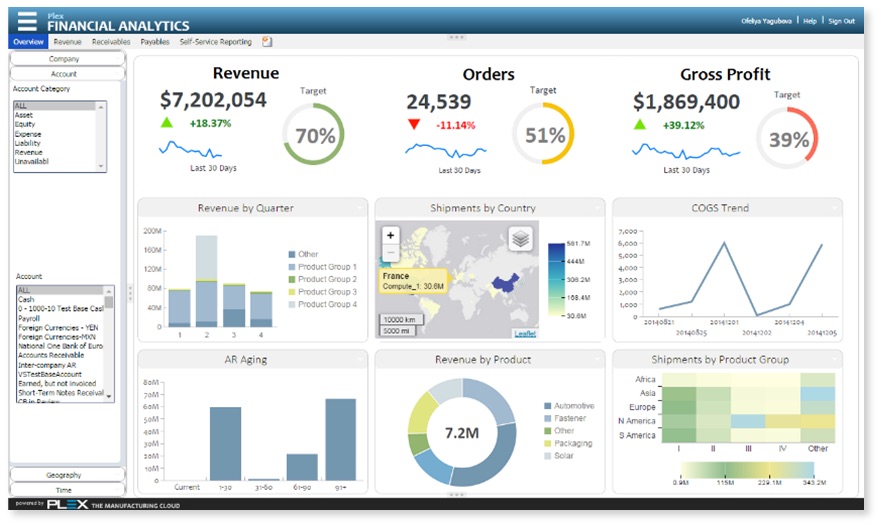This screenshot has height=526, width=880.
Task: Open the Self-Service Reporting tab
Action: point(215,42)
